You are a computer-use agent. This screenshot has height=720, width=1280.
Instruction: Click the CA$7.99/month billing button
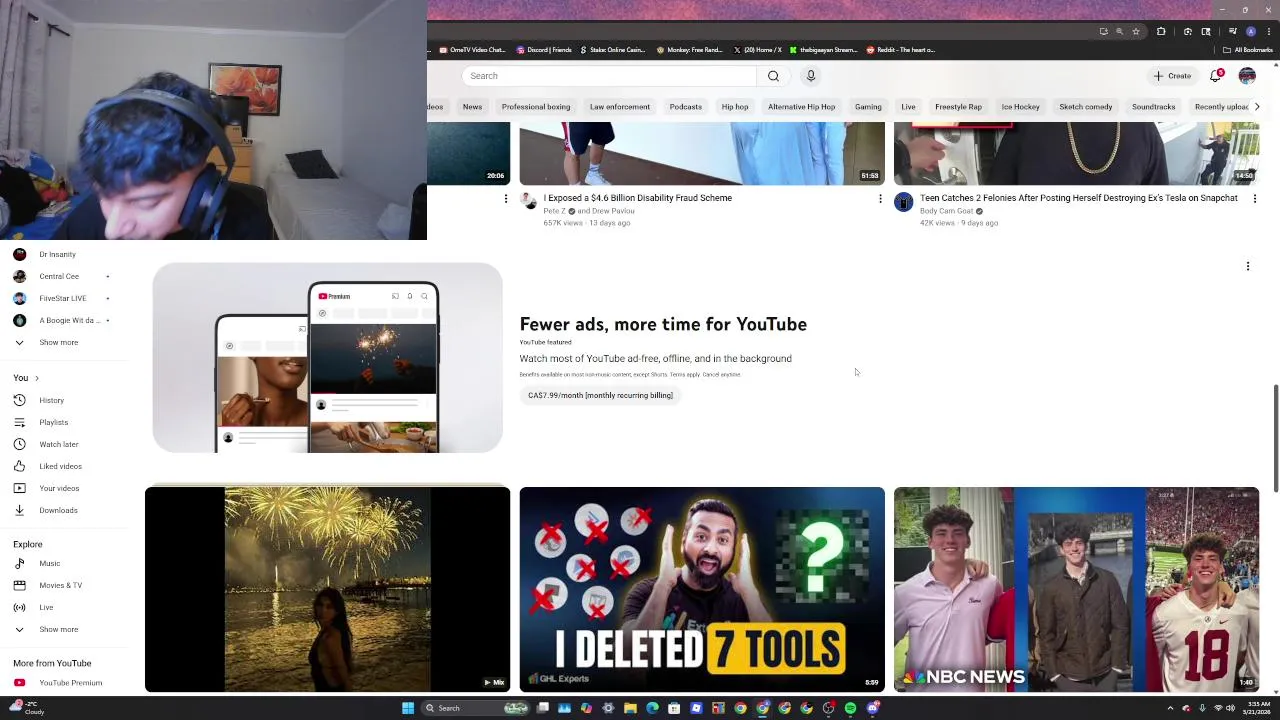(600, 395)
